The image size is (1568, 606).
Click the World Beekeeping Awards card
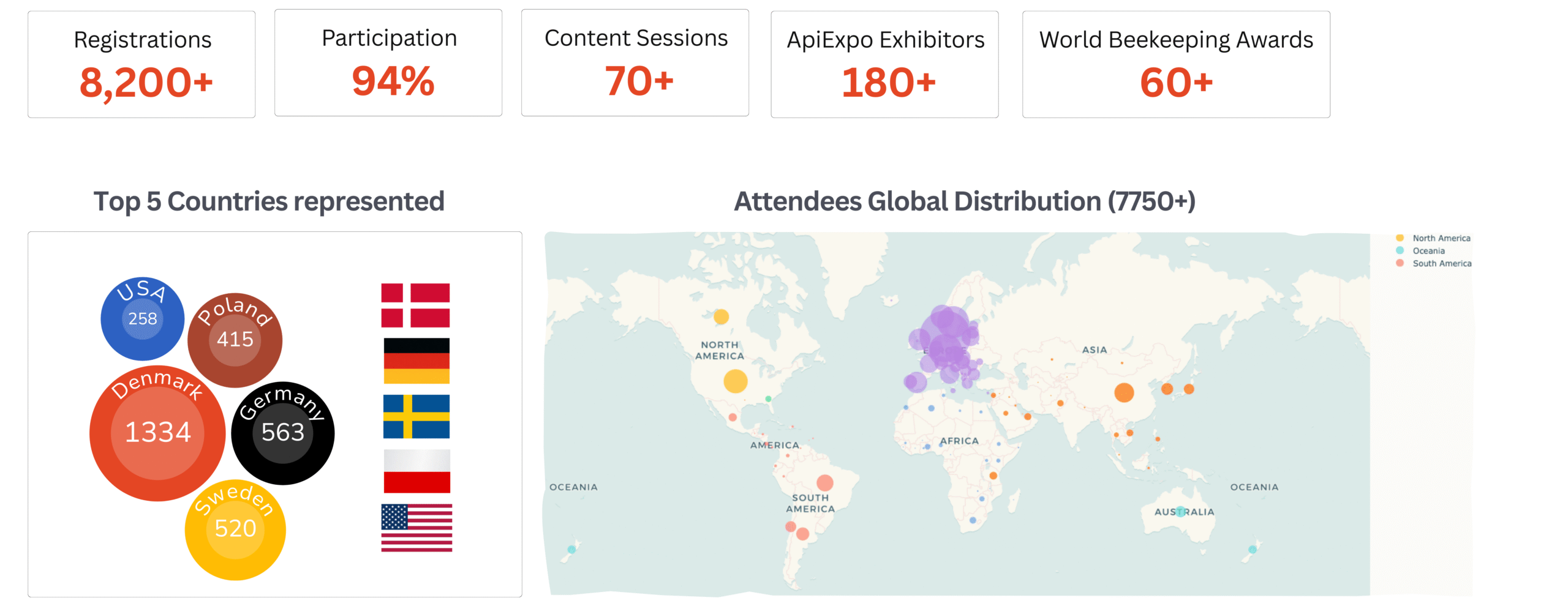(1176, 64)
